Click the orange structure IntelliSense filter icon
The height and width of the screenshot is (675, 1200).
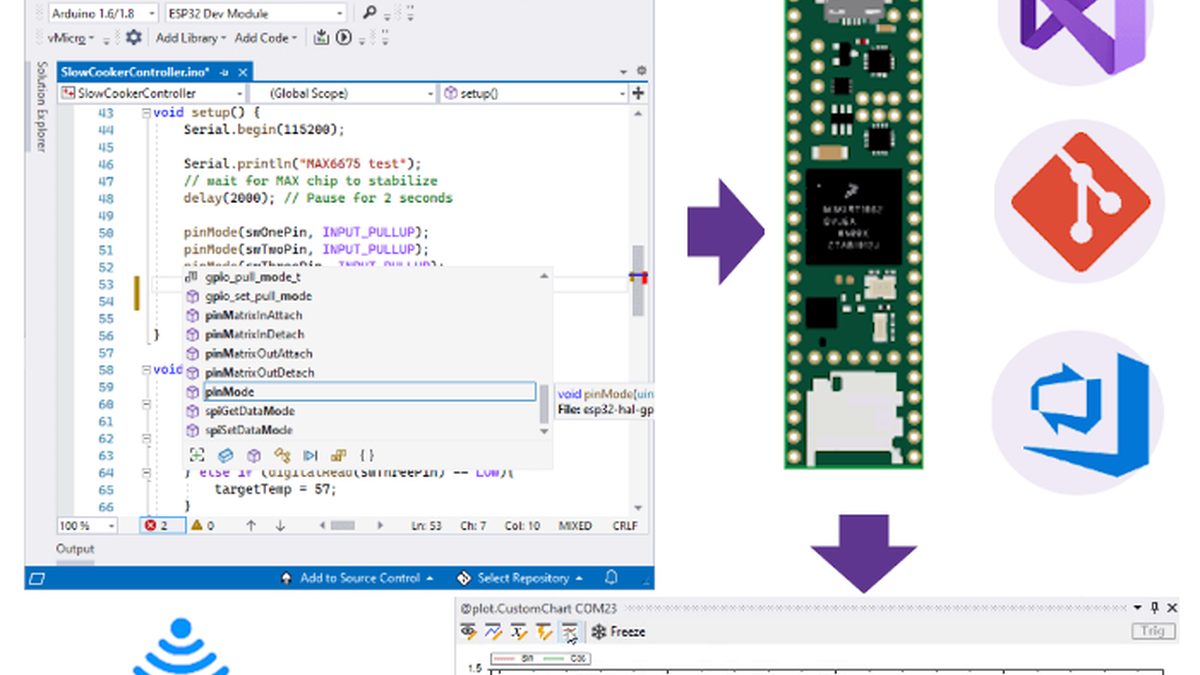click(x=282, y=455)
